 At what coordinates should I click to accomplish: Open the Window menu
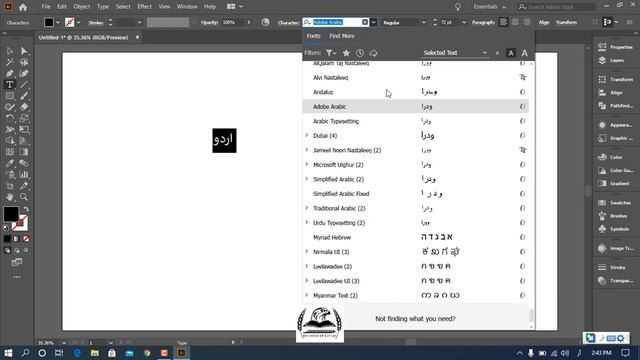click(x=187, y=7)
